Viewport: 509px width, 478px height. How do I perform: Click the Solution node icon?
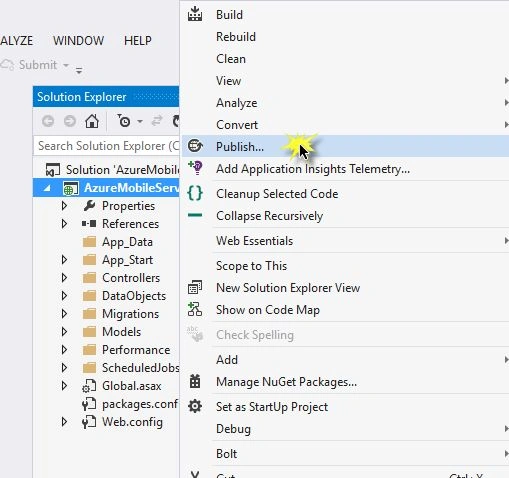53,170
